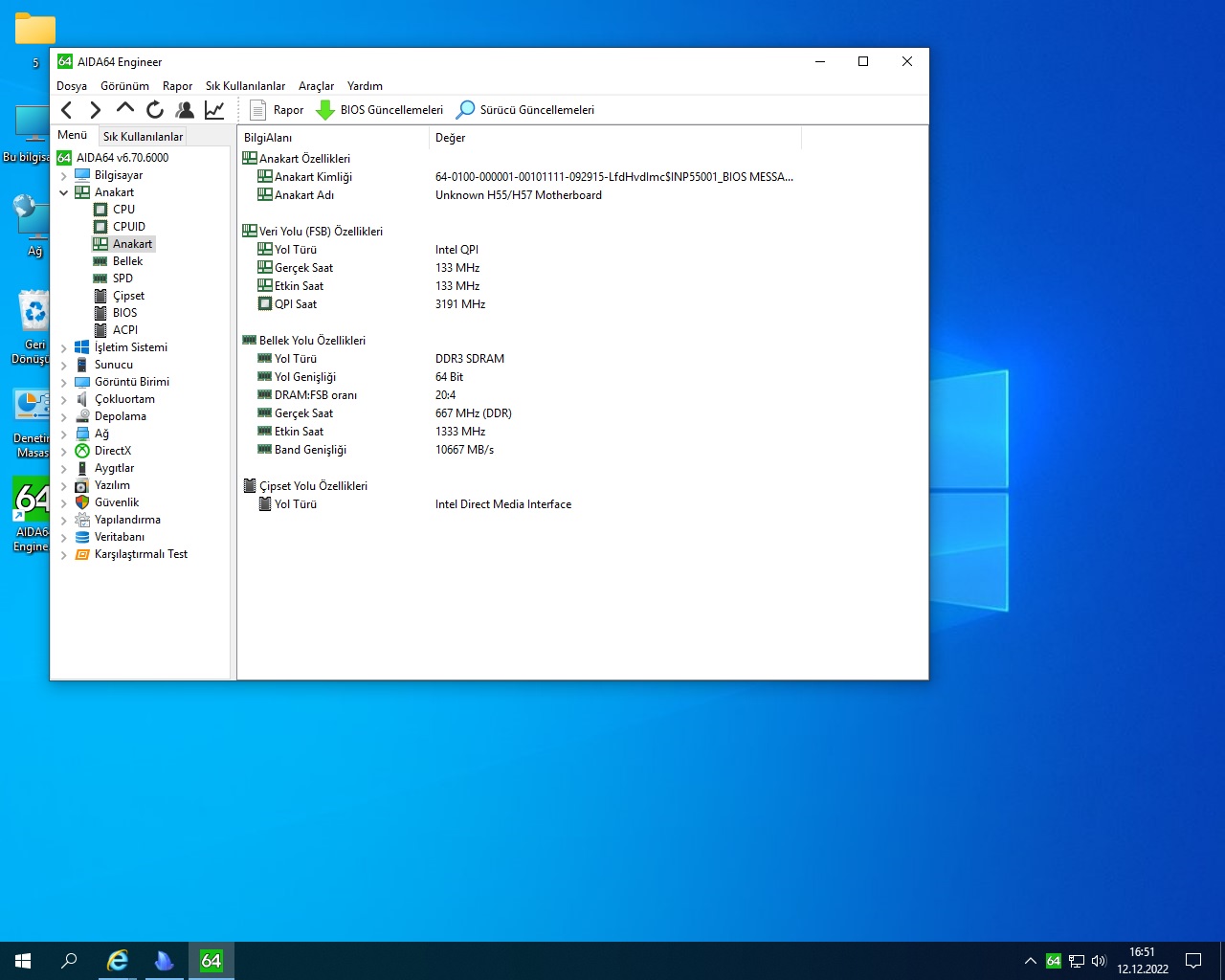Switch to Sık Kullanılanlar tab

tap(143, 137)
